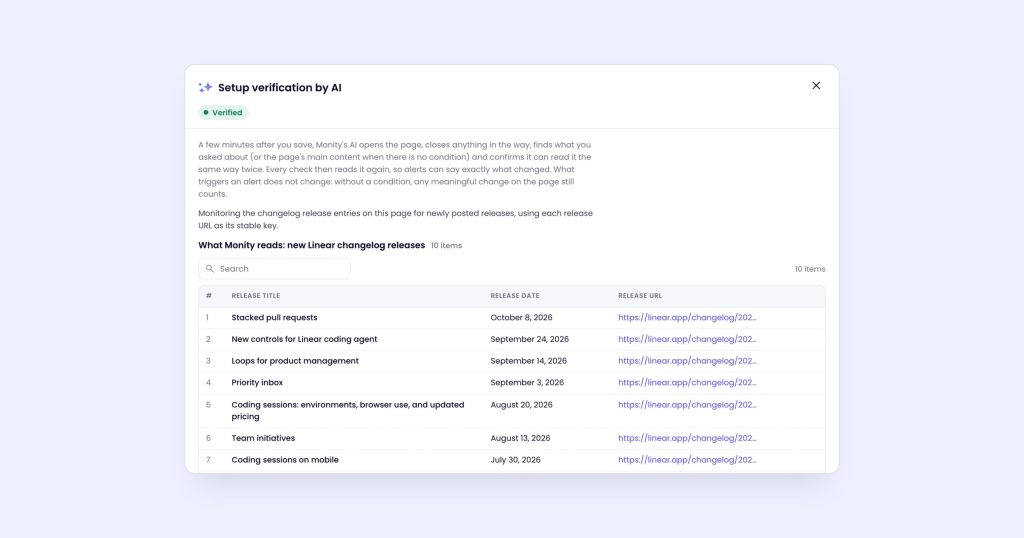Open the URL for New controls for Linear coding agent
The width and height of the screenshot is (1024, 538).
[687, 339]
